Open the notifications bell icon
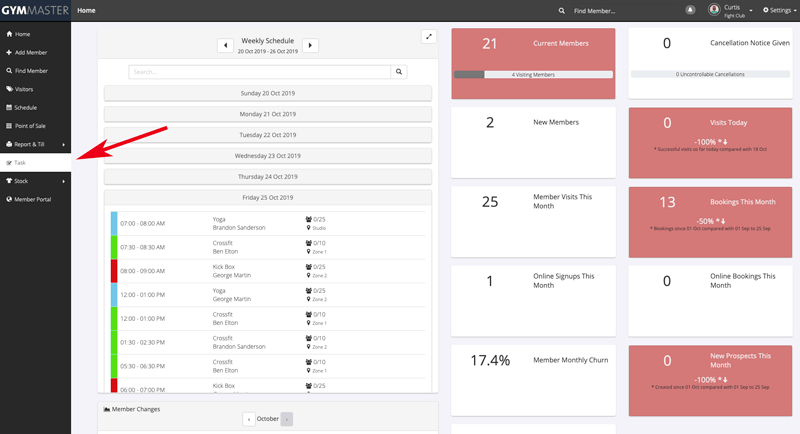 click(690, 10)
